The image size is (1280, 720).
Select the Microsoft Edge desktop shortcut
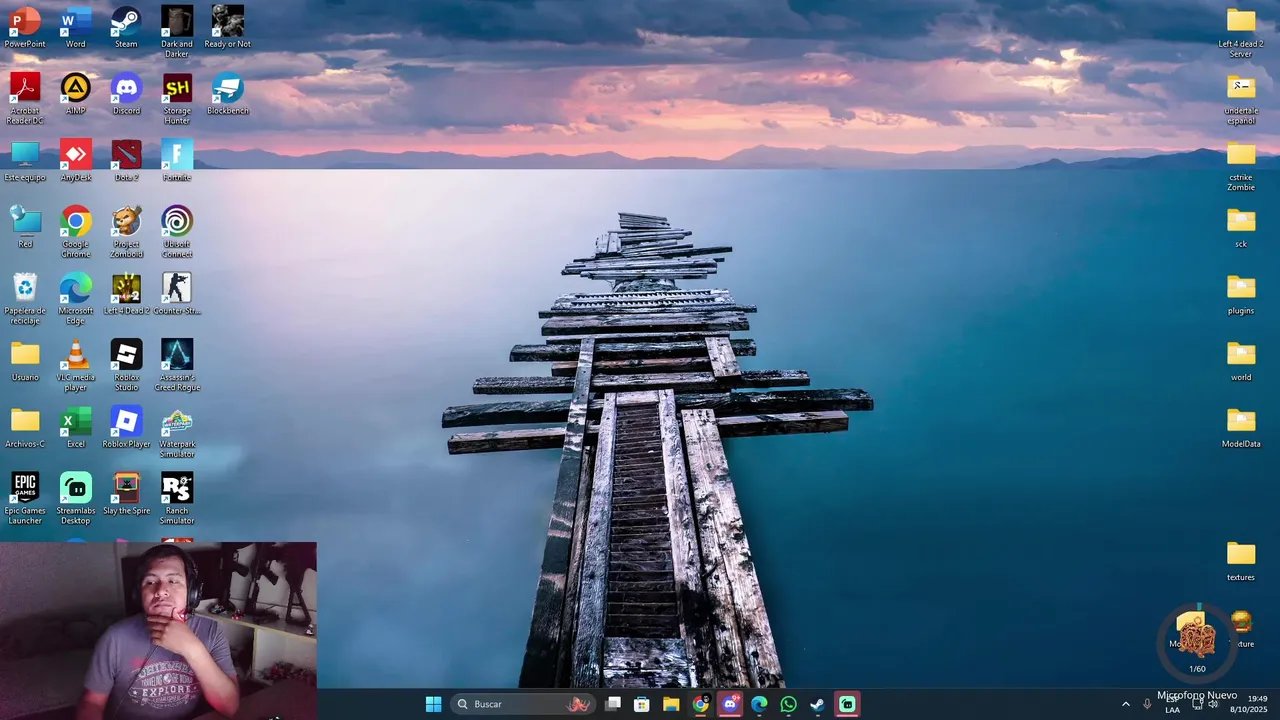click(x=76, y=299)
